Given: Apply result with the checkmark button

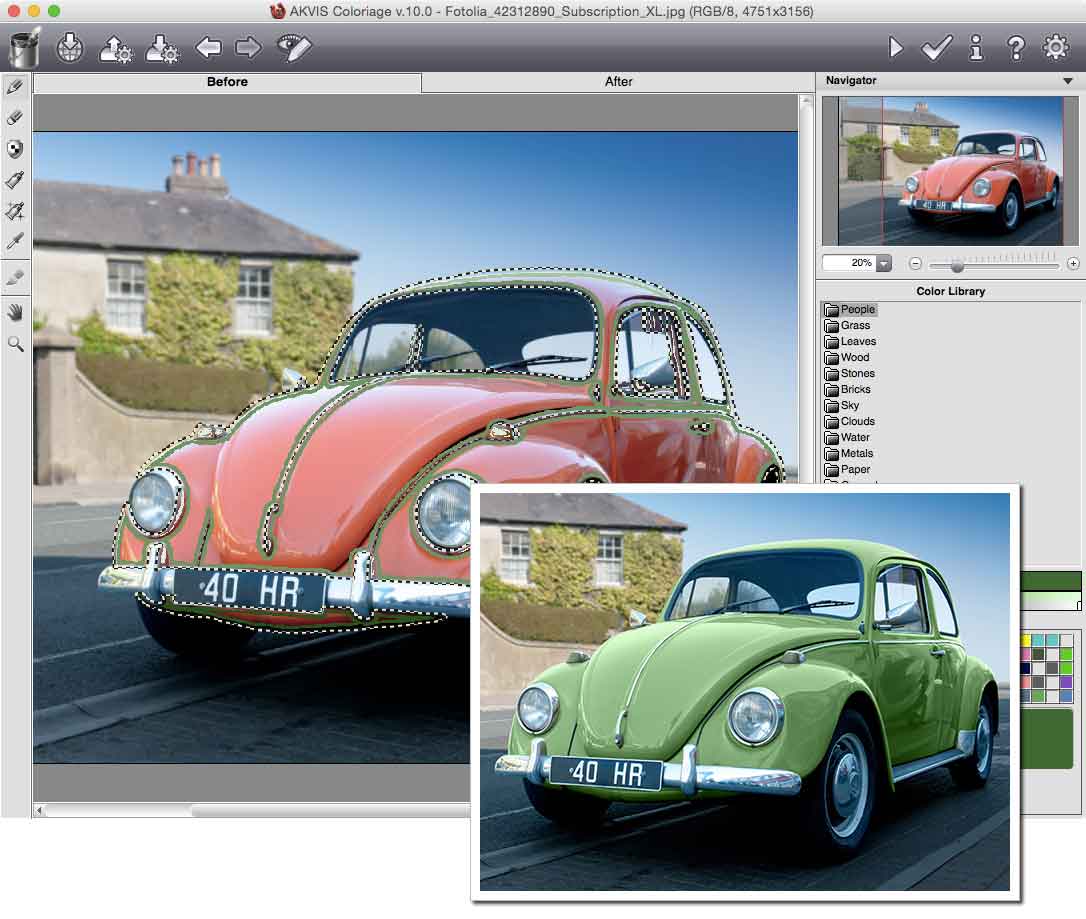Looking at the screenshot, I should coord(936,48).
